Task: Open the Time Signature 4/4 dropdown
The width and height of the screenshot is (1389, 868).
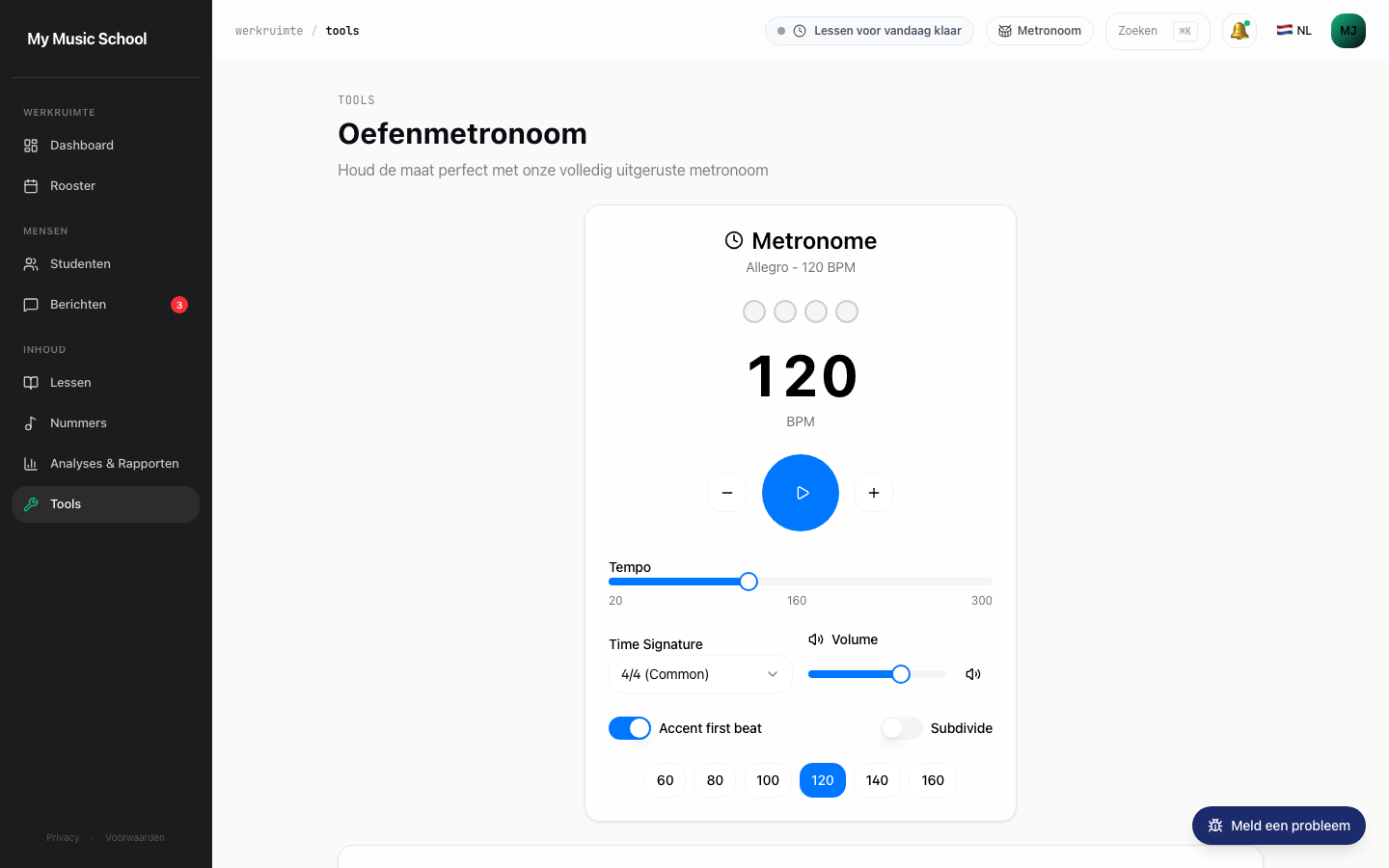Action: point(700,674)
